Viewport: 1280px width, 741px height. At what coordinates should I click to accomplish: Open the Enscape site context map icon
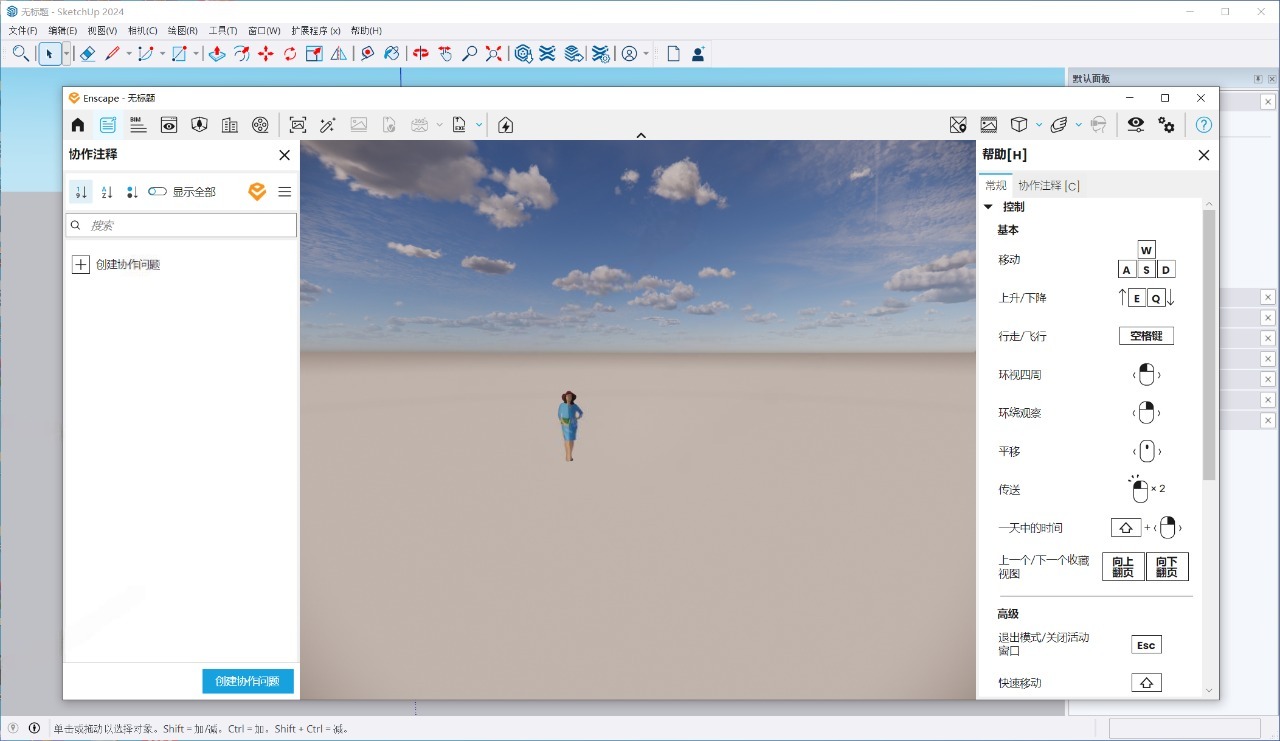(x=958, y=125)
